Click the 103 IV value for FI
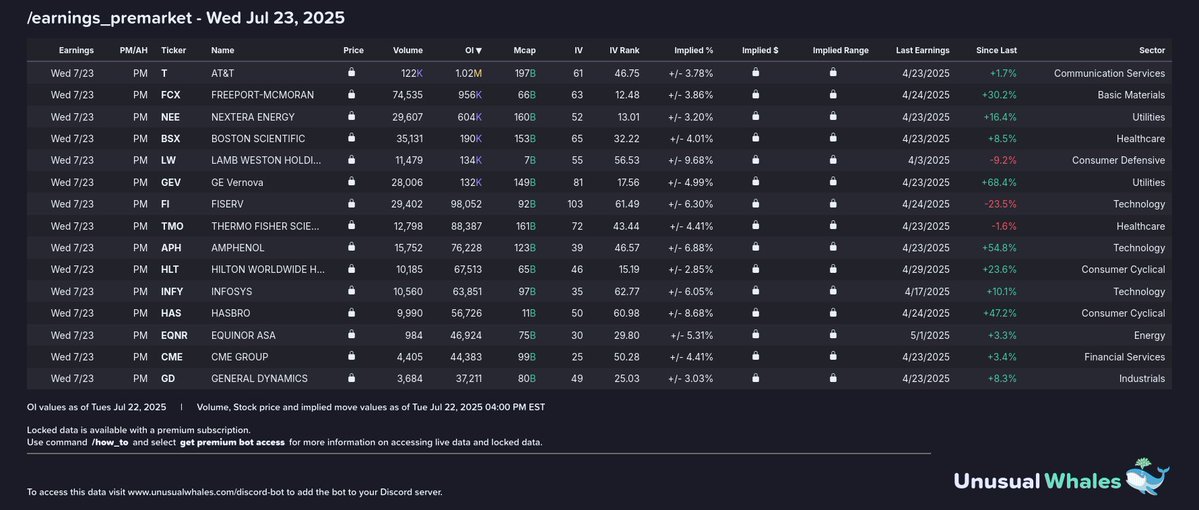This screenshot has width=1199, height=510. (x=575, y=204)
